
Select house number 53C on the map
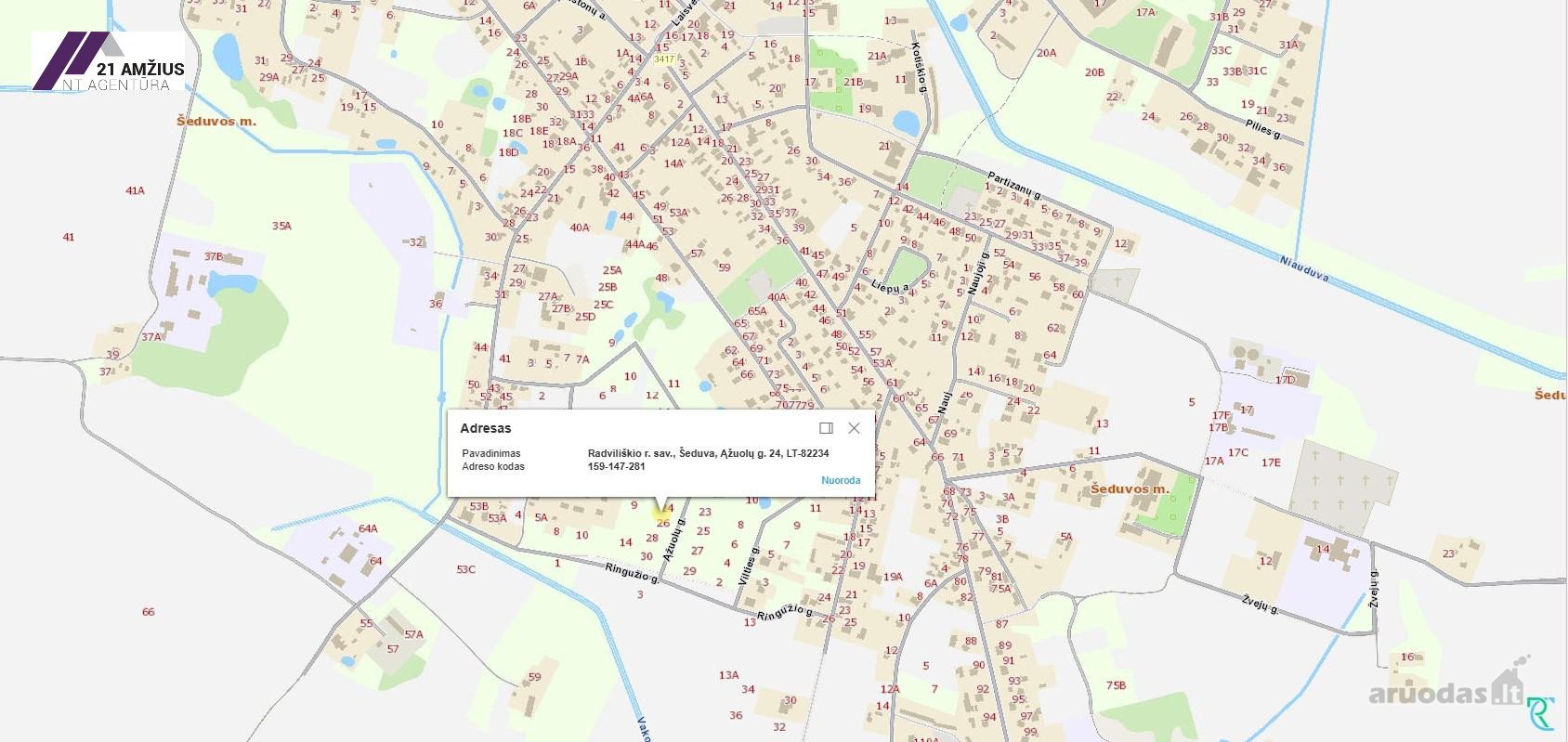(465, 569)
